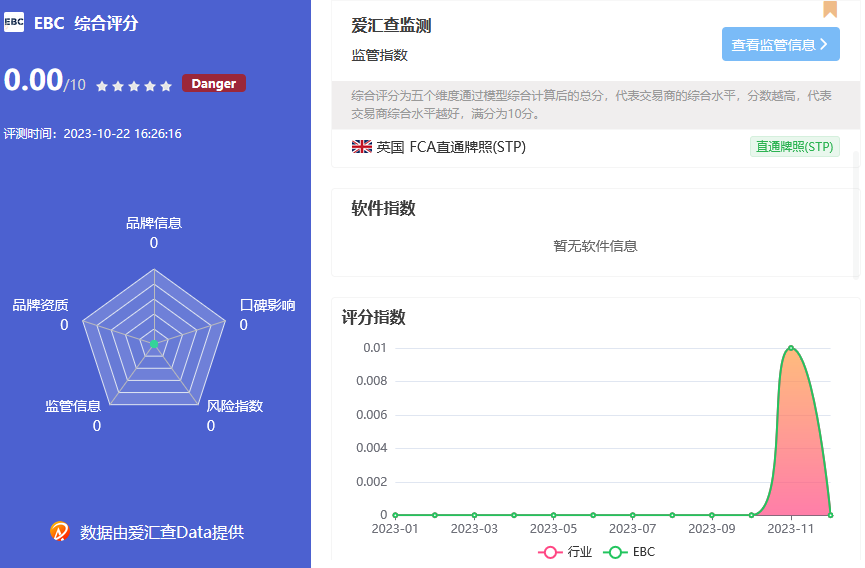Click the 爱汇查 Data logo icon
Screen dimensions: 865x568
[x=60, y=532]
